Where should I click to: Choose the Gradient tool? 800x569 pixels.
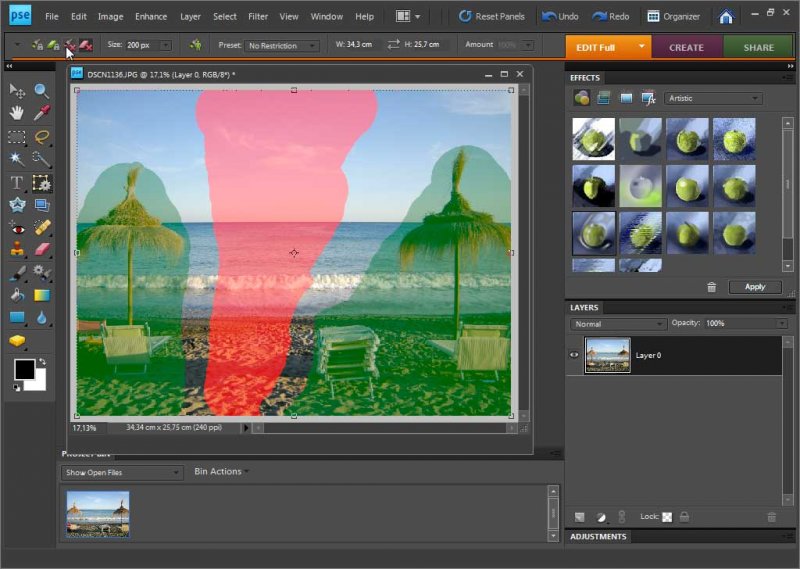(42, 296)
